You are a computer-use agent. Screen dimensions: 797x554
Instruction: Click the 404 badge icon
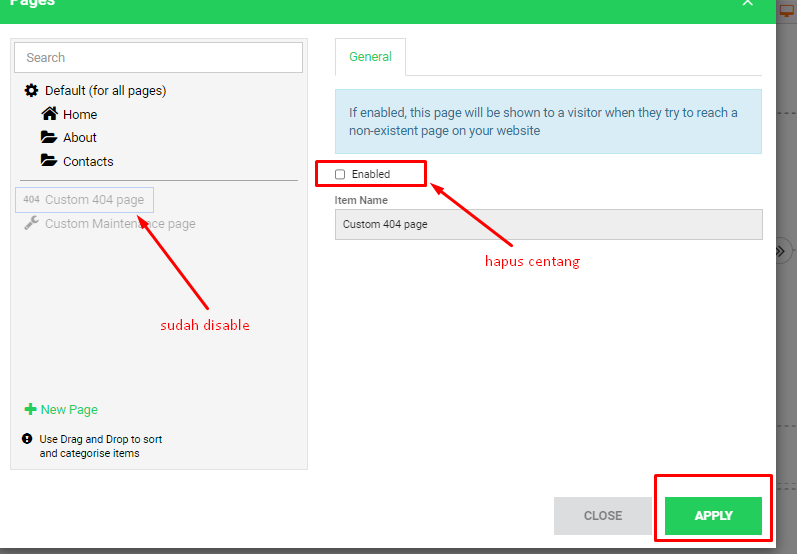coord(31,200)
